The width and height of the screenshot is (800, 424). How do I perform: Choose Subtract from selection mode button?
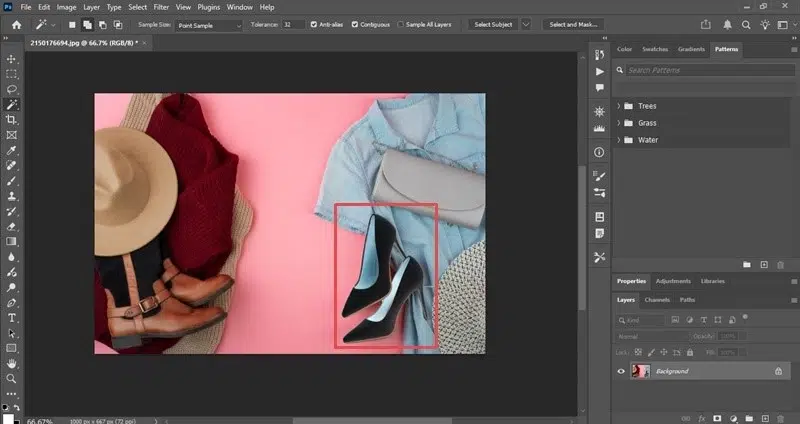point(103,24)
